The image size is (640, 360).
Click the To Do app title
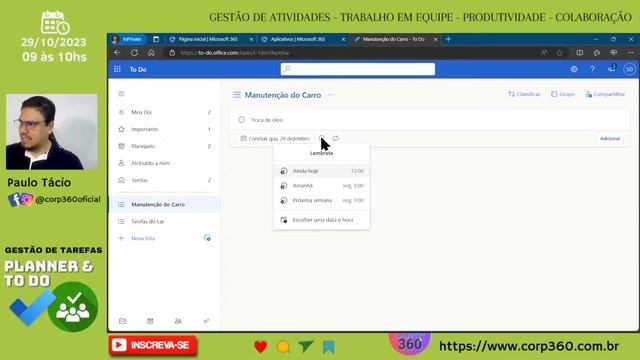[x=138, y=70]
